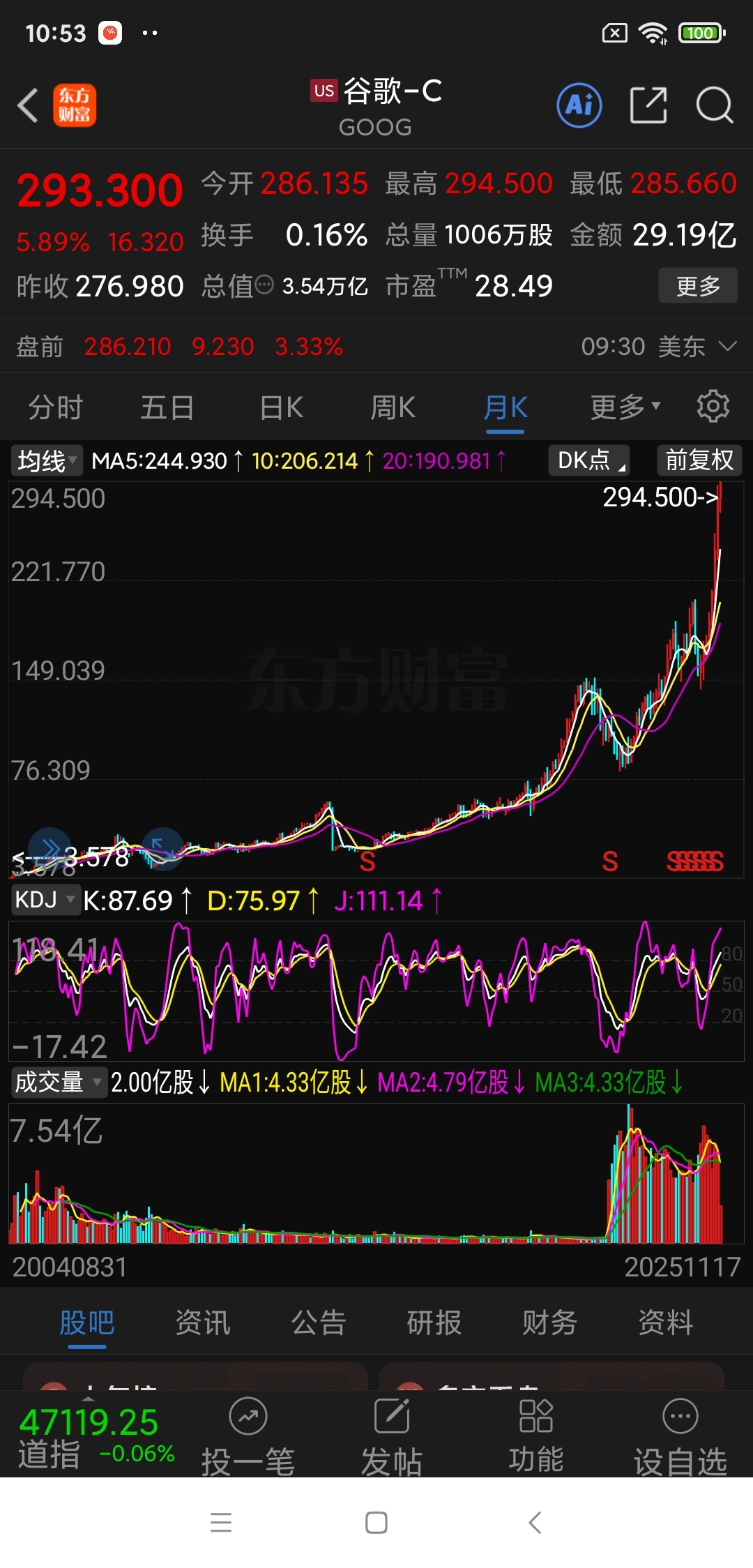Tap the 今开 286.135 value
Viewport: 753px width, 1568px height.
pos(314,183)
